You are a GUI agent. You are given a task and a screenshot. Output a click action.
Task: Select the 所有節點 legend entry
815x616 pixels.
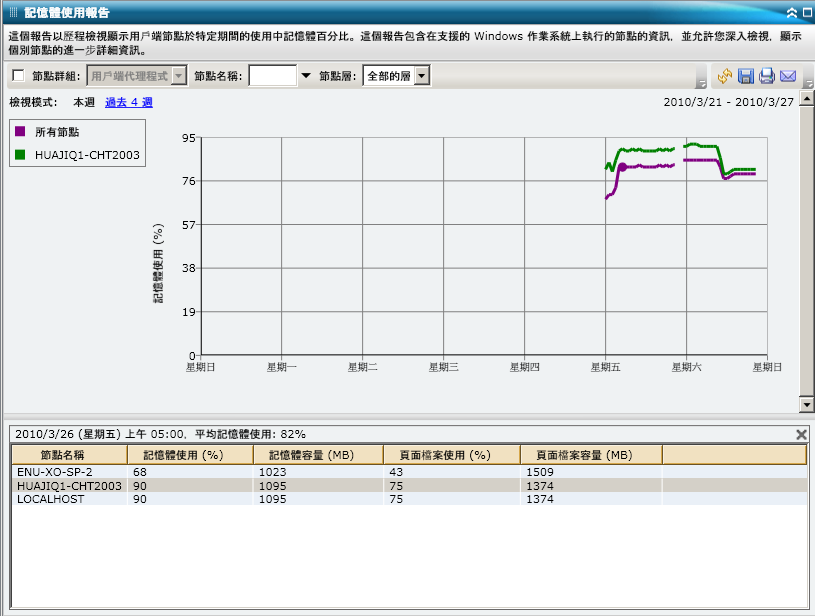[x=60, y=134]
